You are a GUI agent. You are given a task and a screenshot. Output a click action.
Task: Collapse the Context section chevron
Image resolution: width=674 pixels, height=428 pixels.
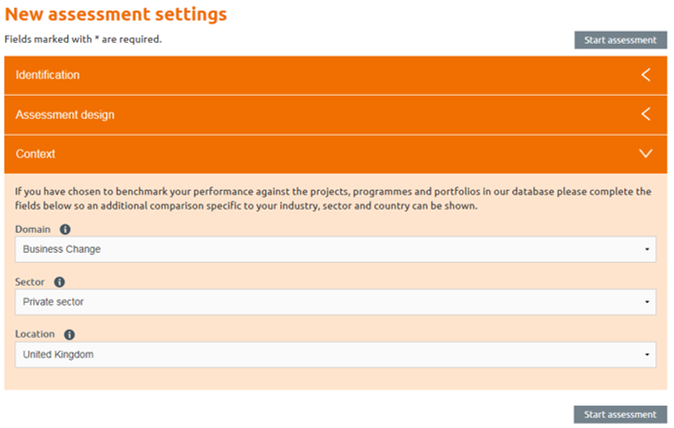[646, 153]
